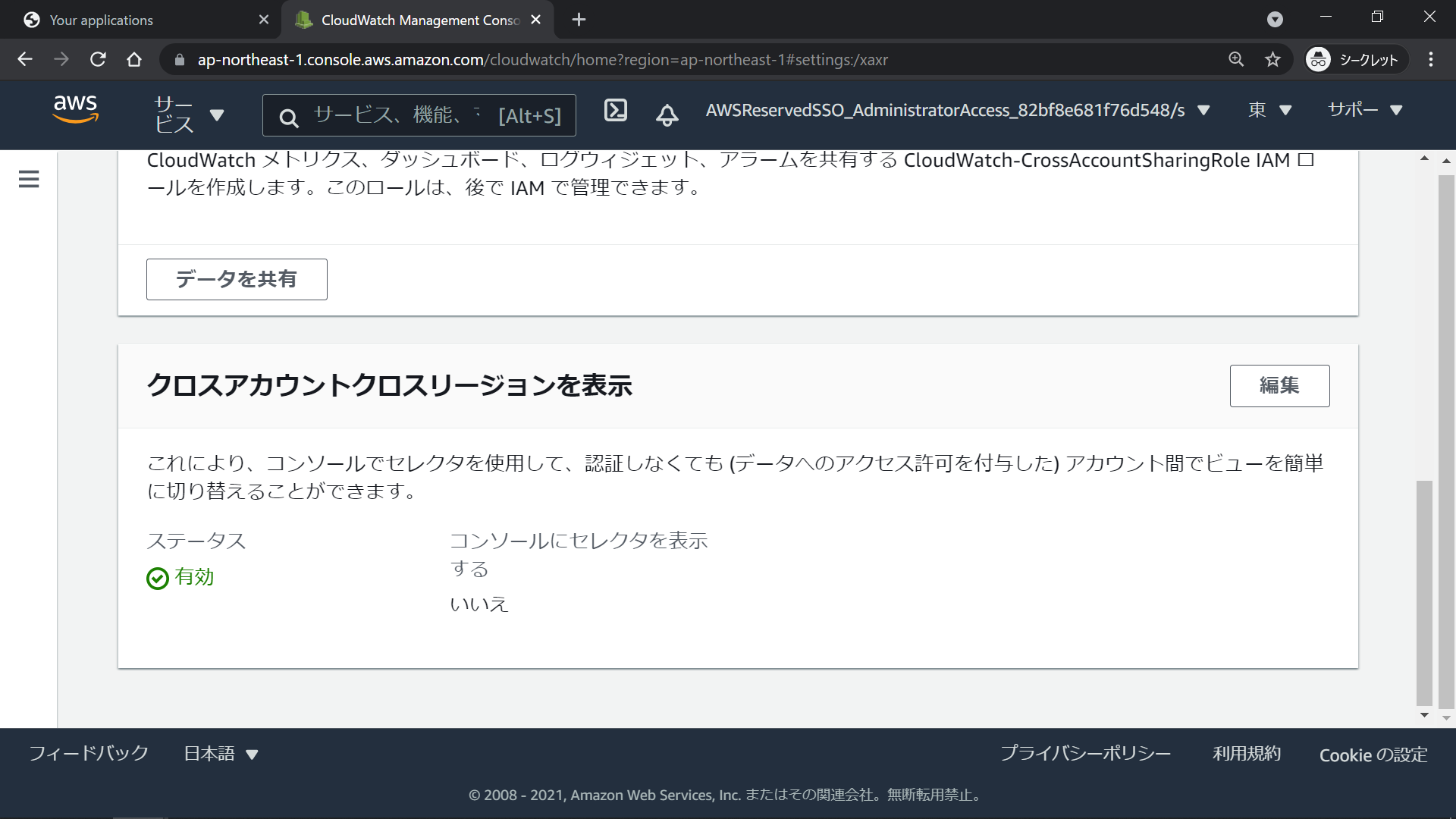This screenshot has width=1456, height=819.
Task: Open the AWS notifications bell
Action: 667,115
